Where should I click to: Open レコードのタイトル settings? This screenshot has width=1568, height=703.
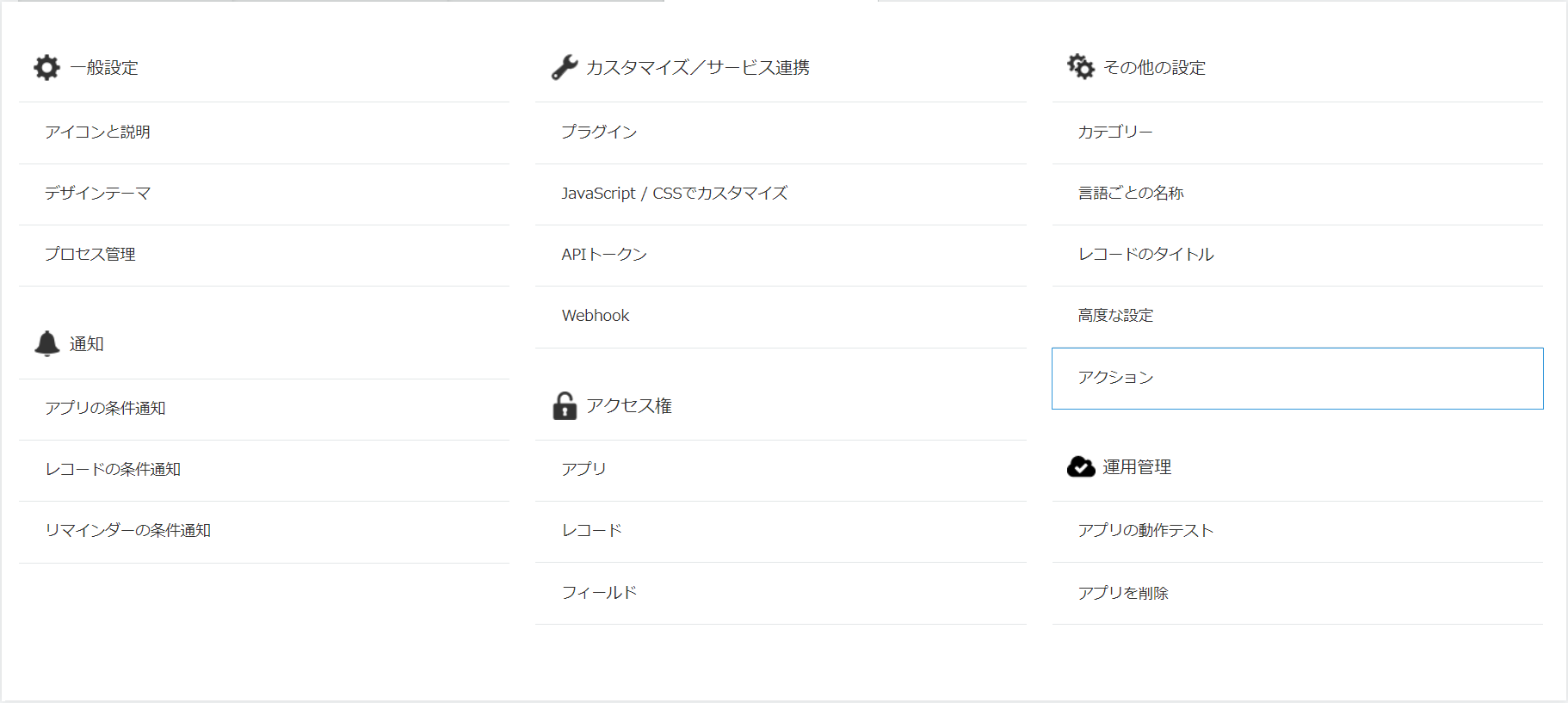1297,255
